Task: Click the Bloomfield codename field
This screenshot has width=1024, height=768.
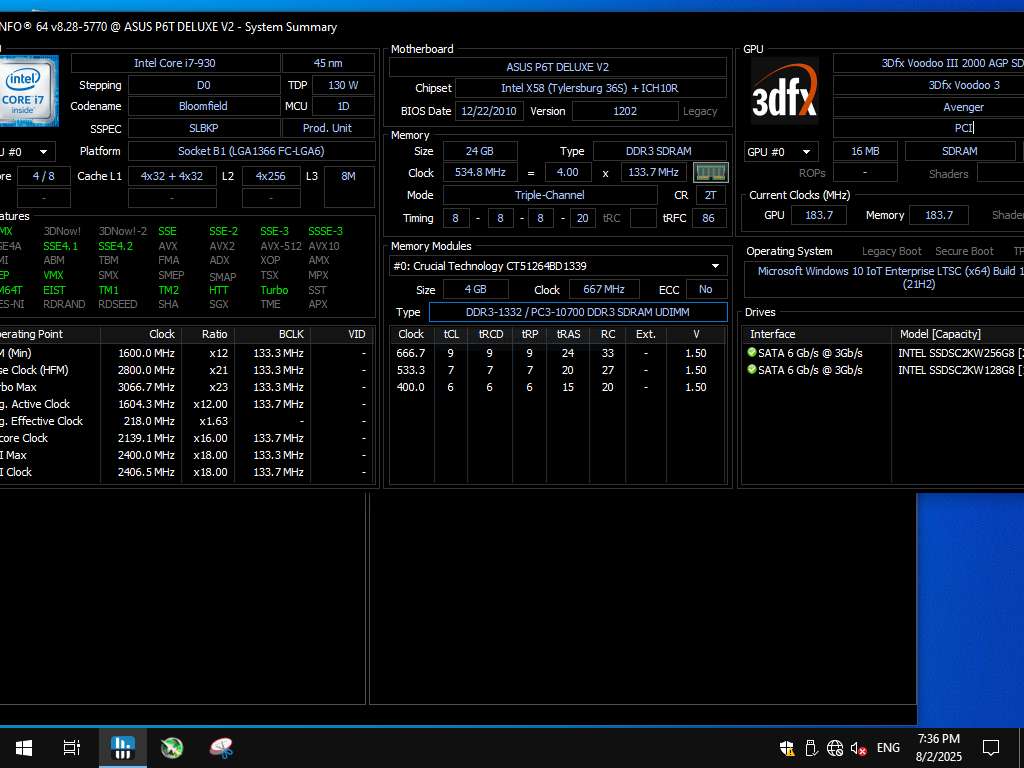Action: pos(204,106)
